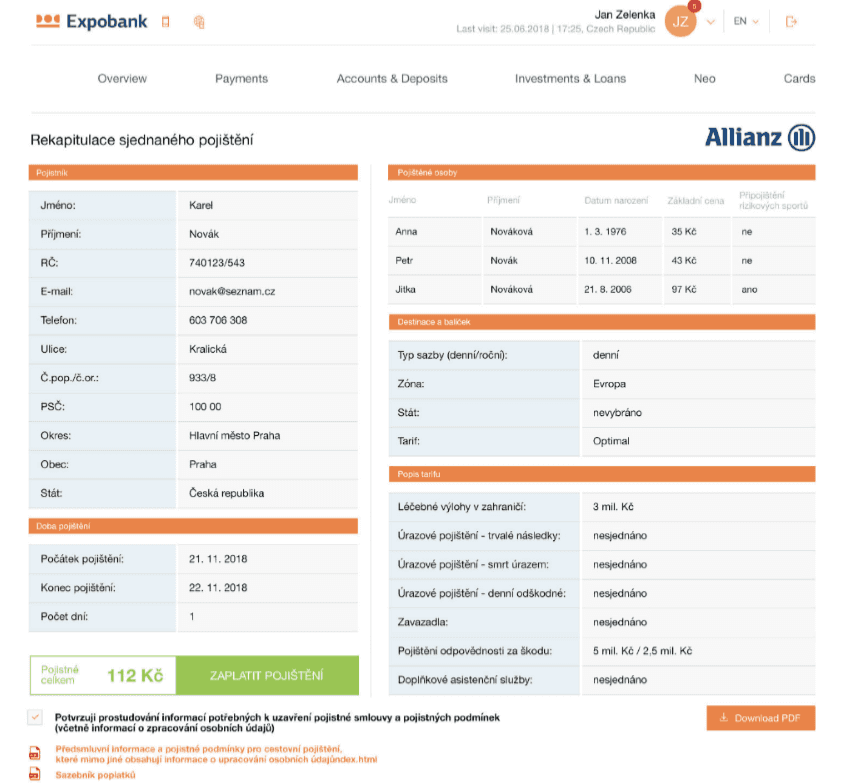
Task: Click the nevybráno state value
Action: 618,412
